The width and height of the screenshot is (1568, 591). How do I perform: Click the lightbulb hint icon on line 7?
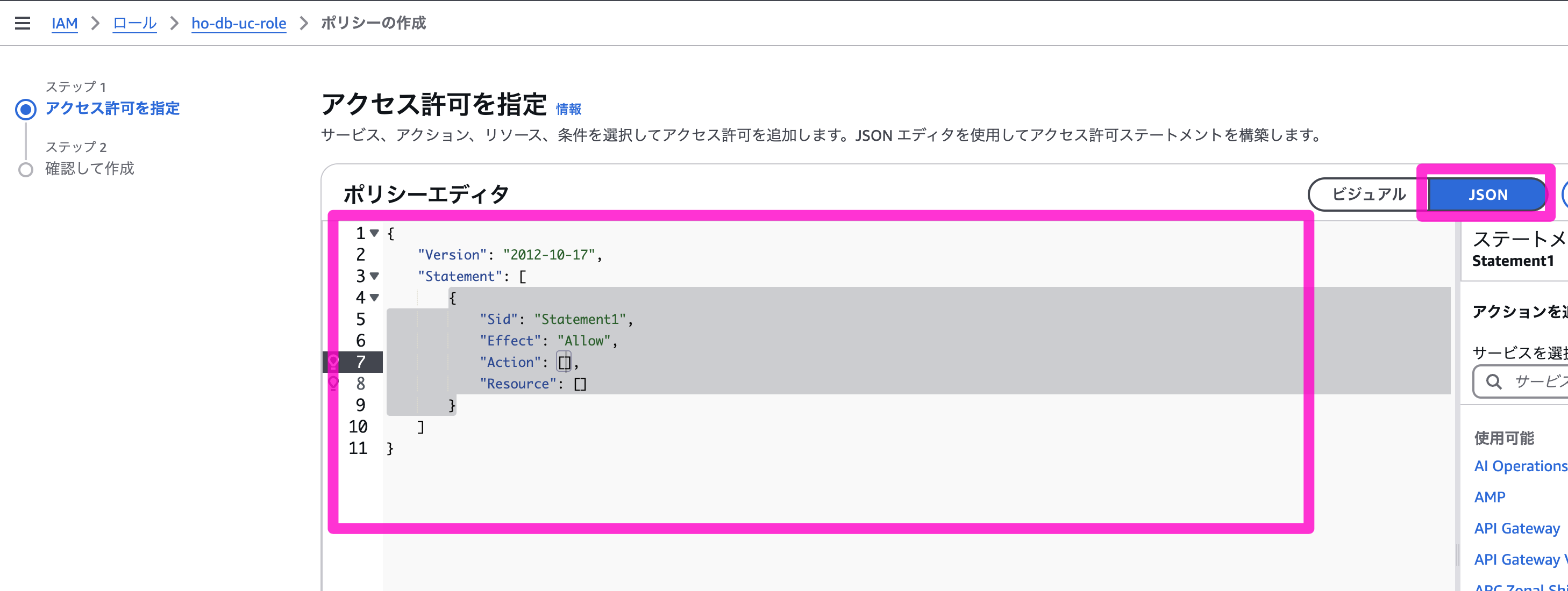pos(333,362)
